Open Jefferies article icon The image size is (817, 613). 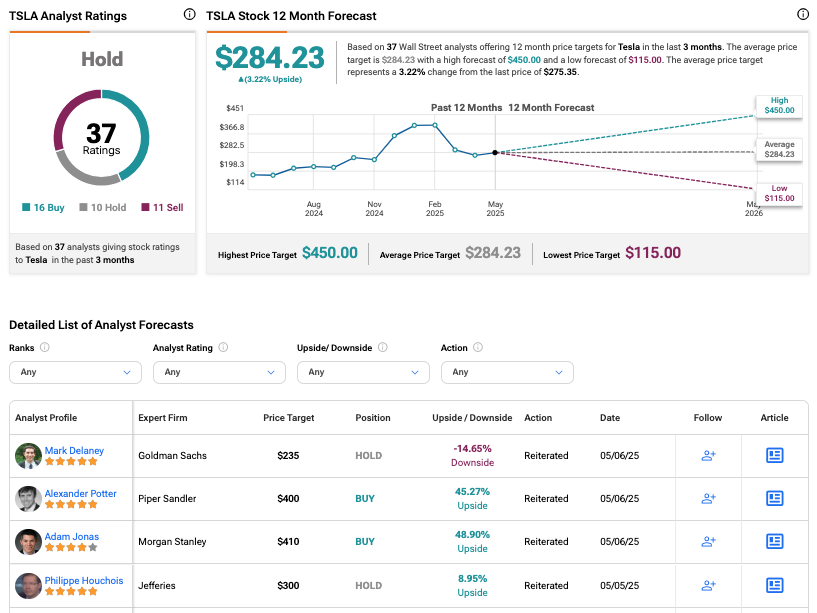(x=774, y=585)
